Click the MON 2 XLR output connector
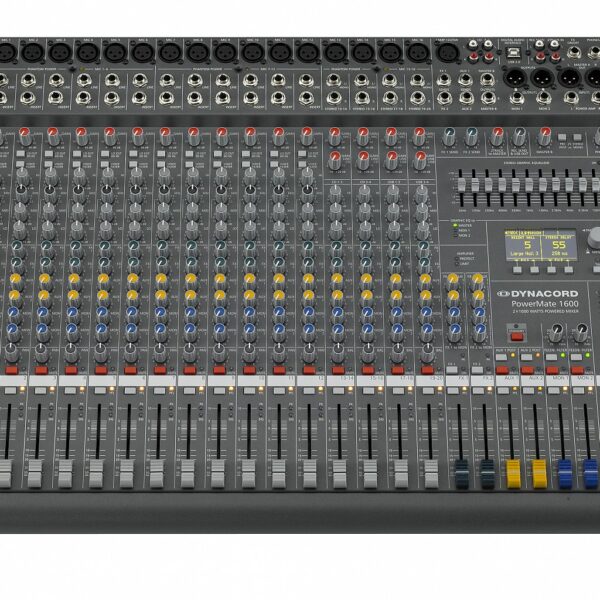600x600 pixels. (x=542, y=78)
